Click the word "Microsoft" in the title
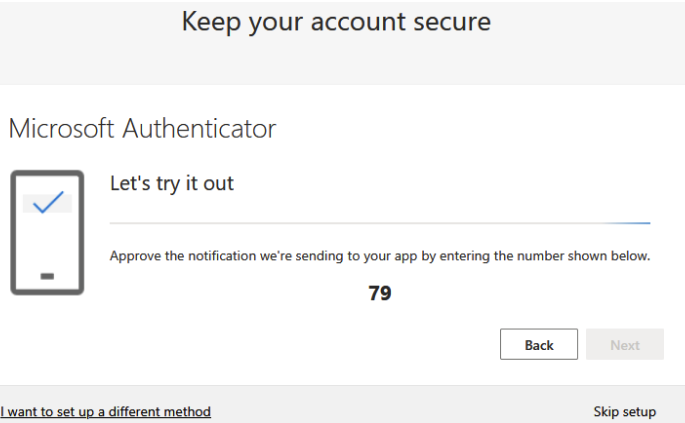The image size is (685, 423). tap(62, 129)
